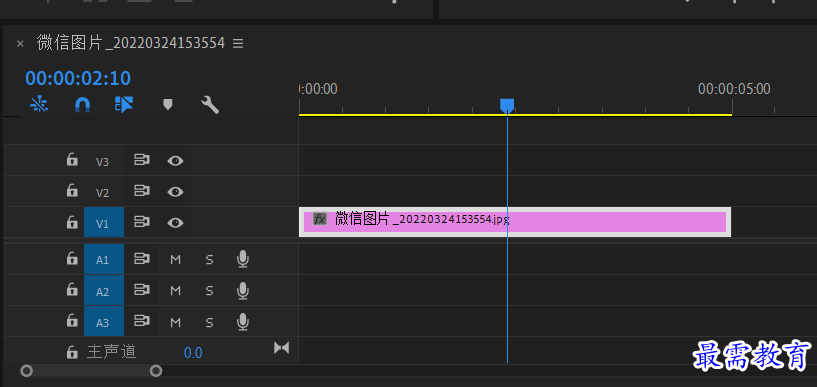This screenshot has height=387, width=817.
Task: Solo track A2
Action: point(209,291)
